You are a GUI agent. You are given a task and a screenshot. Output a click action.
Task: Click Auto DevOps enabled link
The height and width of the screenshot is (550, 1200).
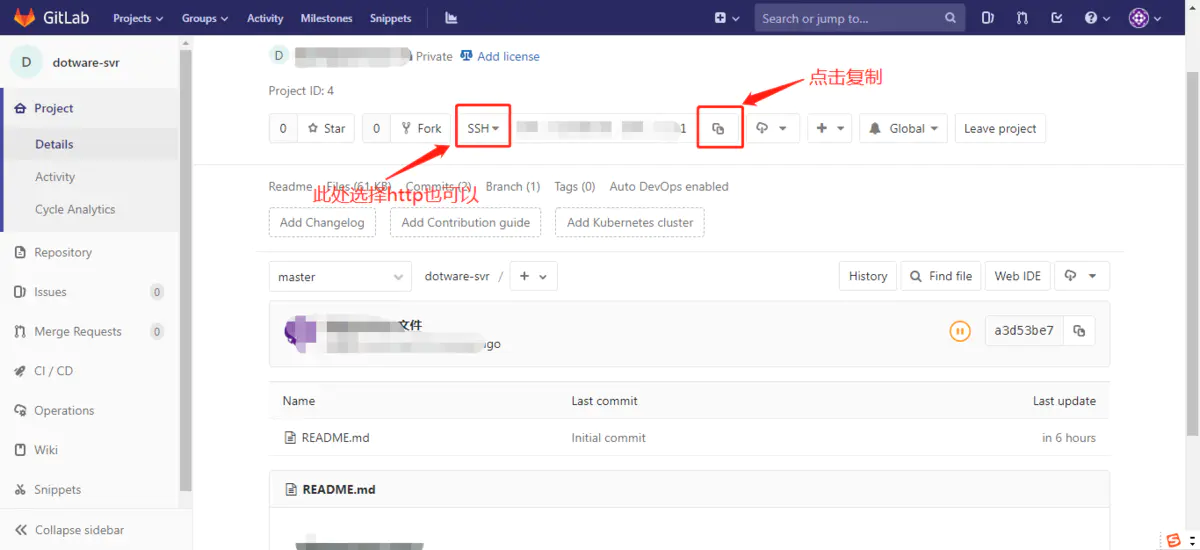pyautogui.click(x=669, y=186)
